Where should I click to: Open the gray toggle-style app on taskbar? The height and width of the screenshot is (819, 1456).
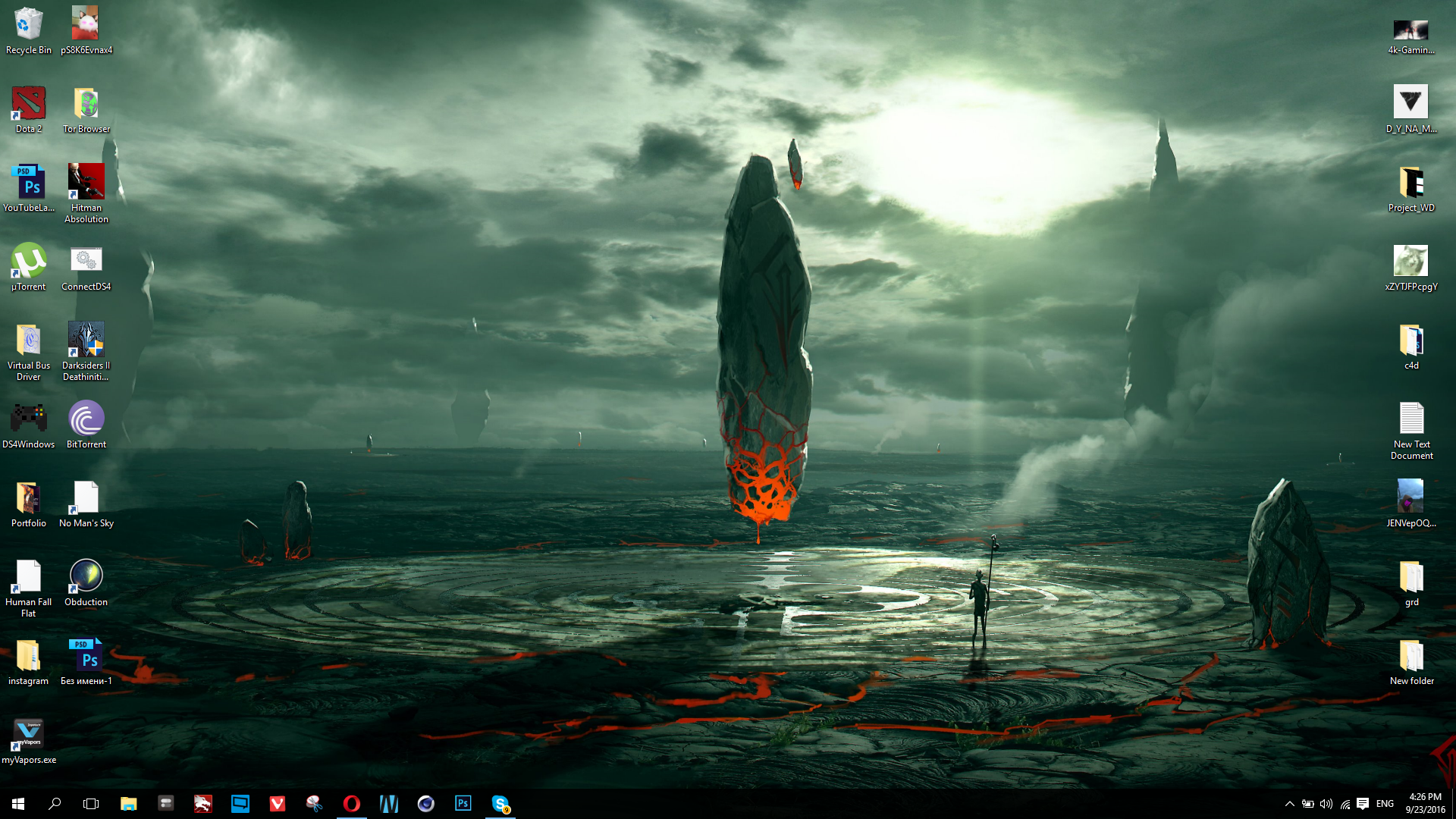pyautogui.click(x=166, y=804)
